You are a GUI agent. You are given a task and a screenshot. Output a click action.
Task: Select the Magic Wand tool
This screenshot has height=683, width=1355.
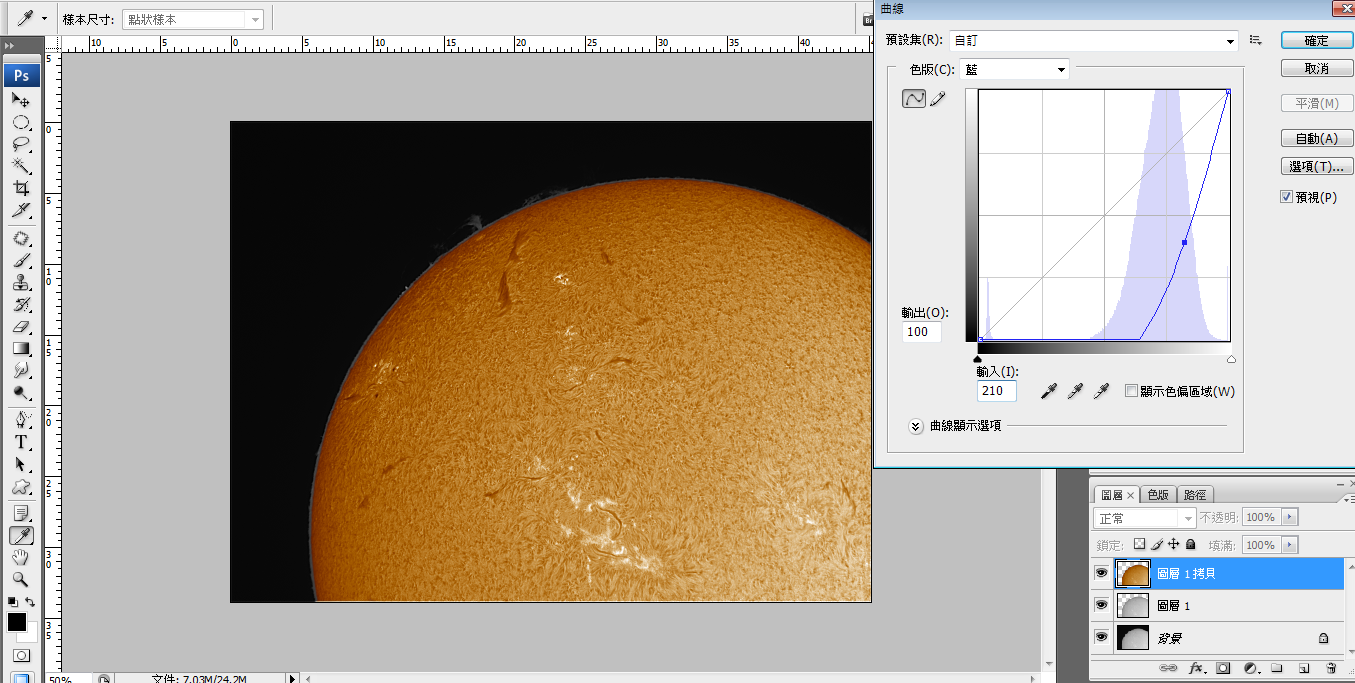[21, 166]
